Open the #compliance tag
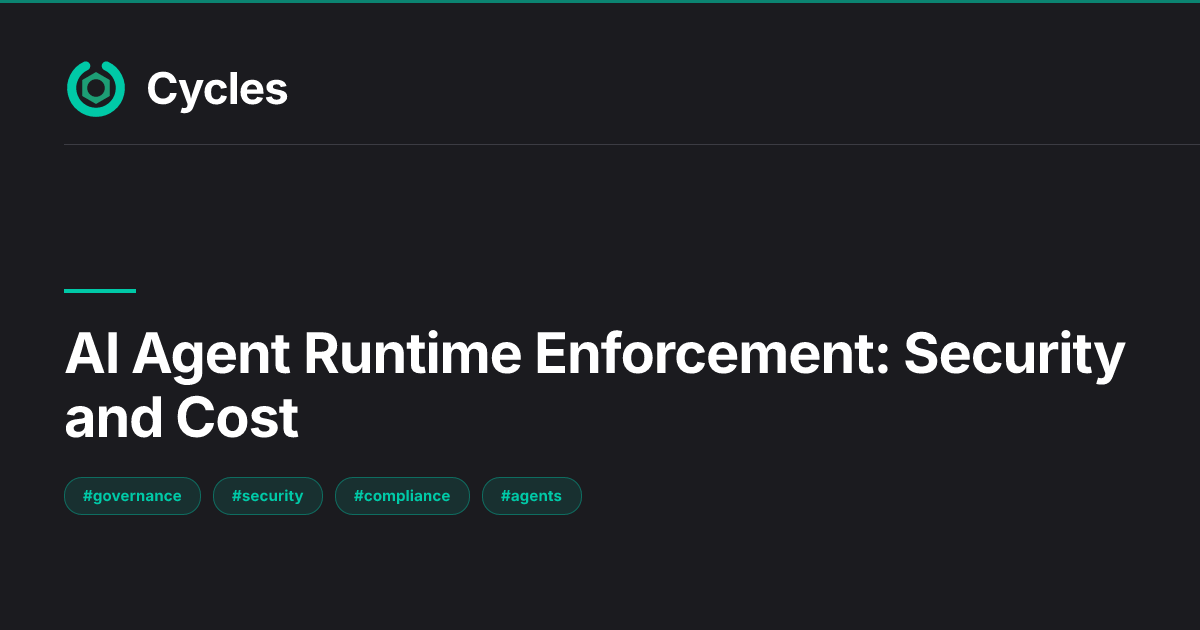The image size is (1200, 630). [402, 496]
